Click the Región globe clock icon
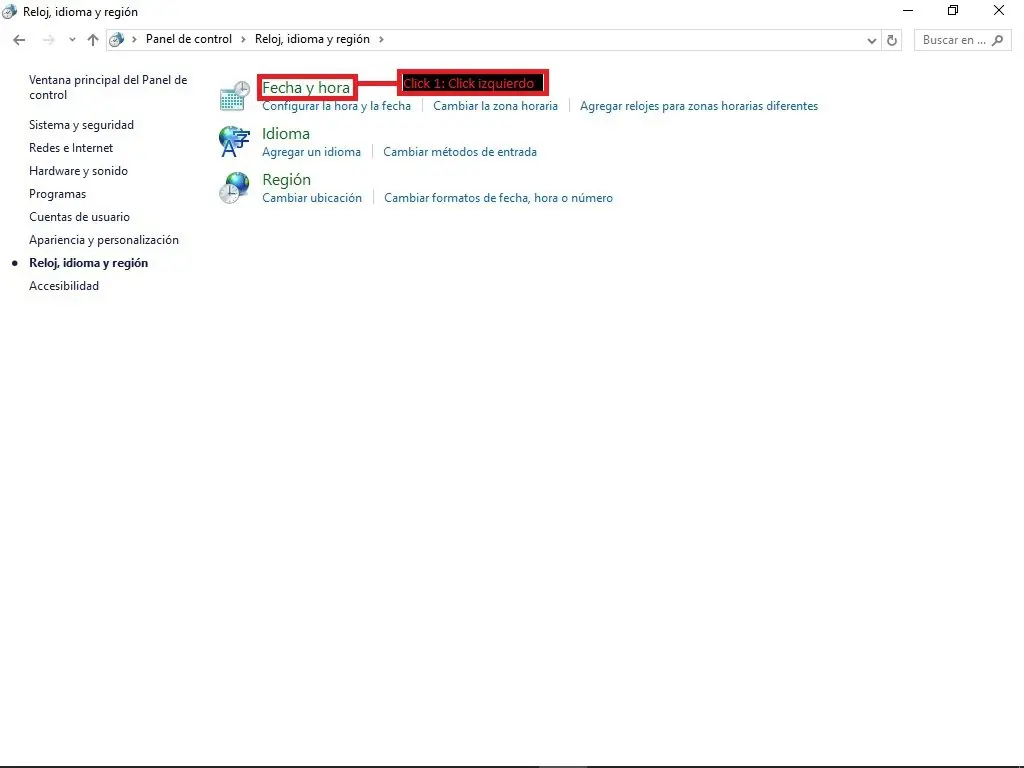The image size is (1024, 768). (234, 188)
